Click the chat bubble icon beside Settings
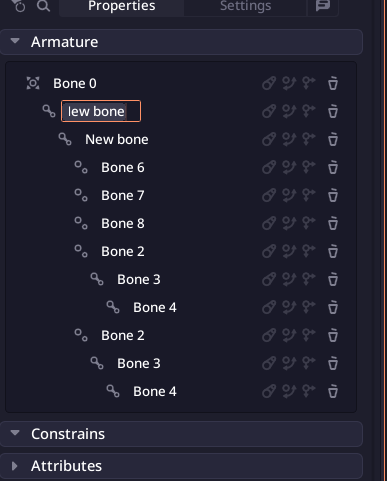Image resolution: width=387 pixels, height=481 pixels. pyautogui.click(x=323, y=6)
